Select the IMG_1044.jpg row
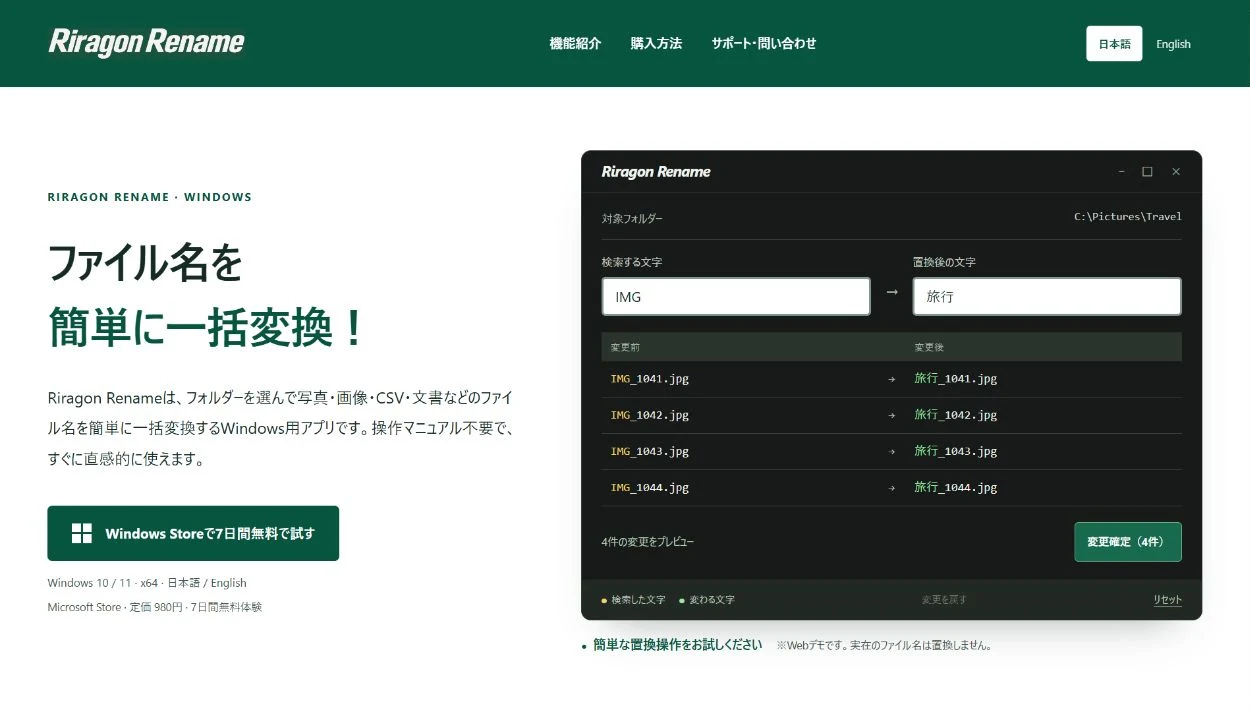1250x712 pixels. (892, 487)
